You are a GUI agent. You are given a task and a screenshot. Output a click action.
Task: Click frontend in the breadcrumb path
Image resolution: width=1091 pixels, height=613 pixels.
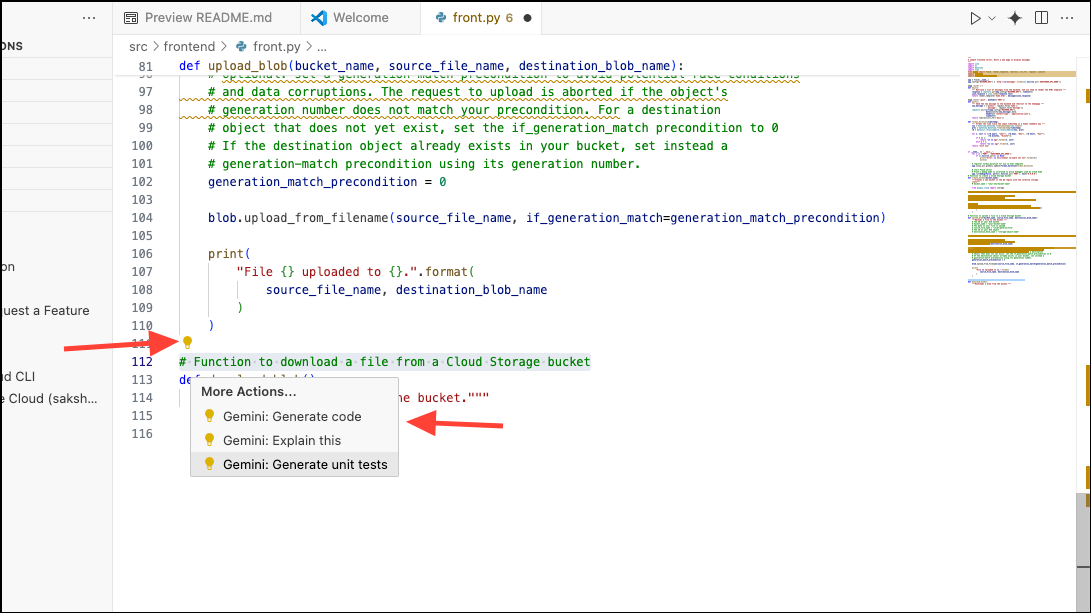pyautogui.click(x=189, y=47)
